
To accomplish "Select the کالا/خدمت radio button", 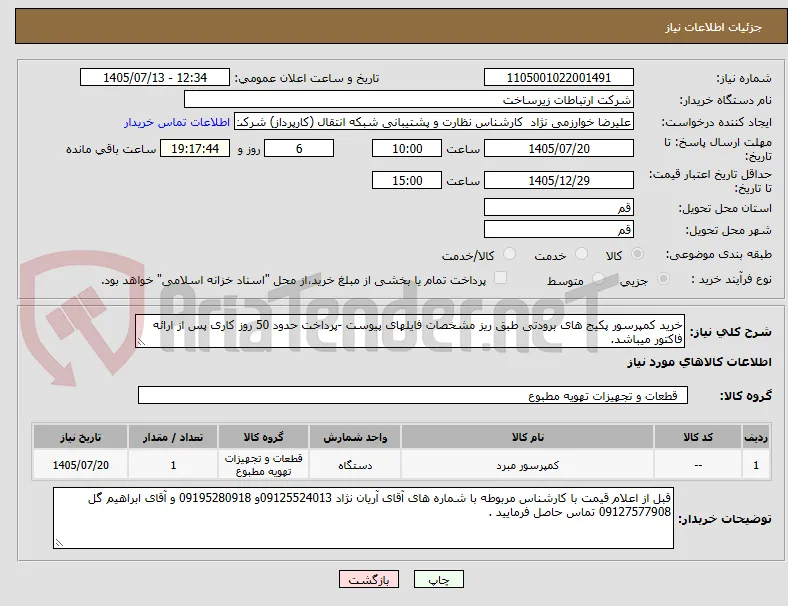I will [510, 254].
